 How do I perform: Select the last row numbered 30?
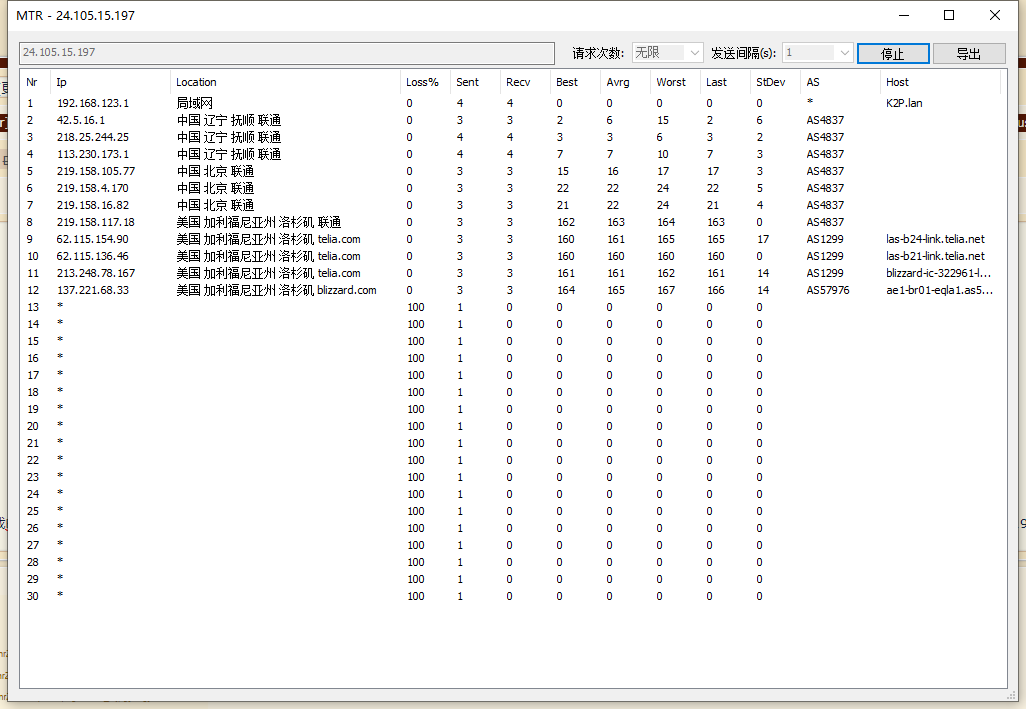click(x=33, y=596)
